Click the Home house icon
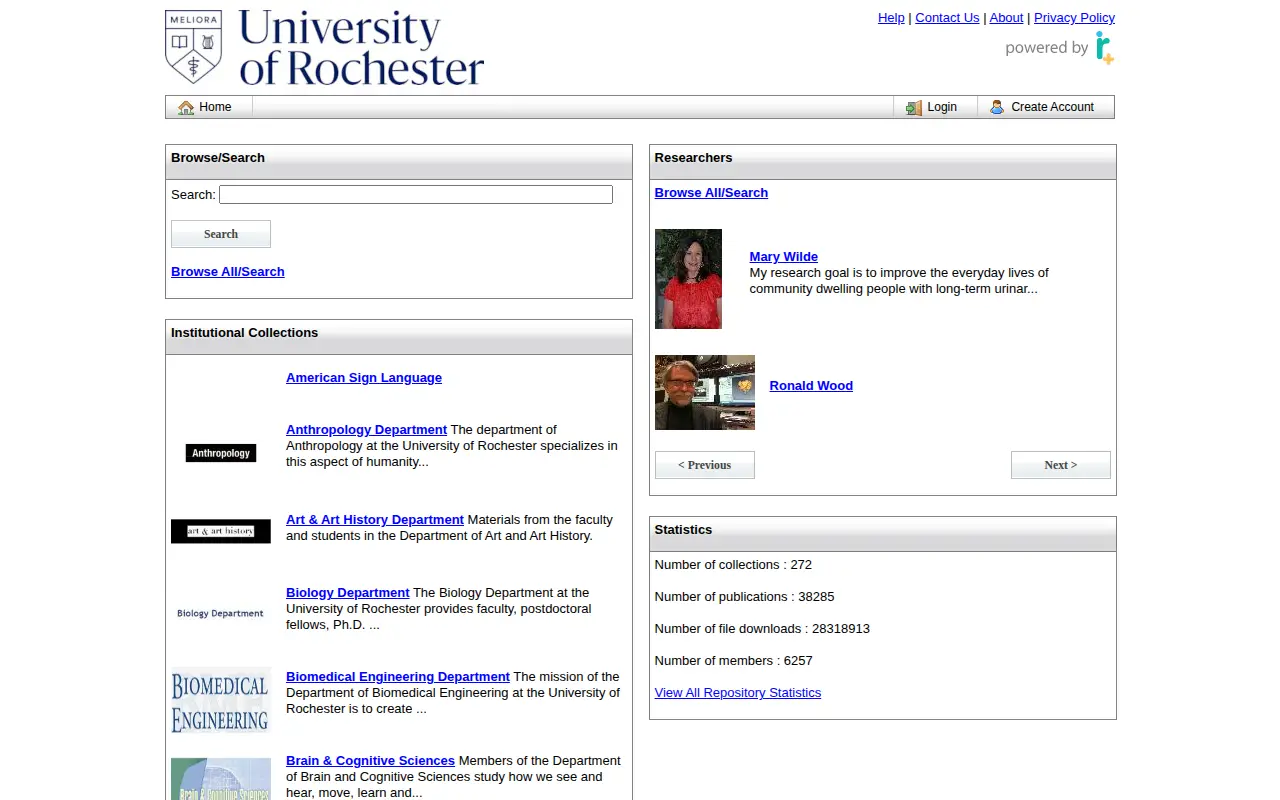Image resolution: width=1280 pixels, height=800 pixels. 186,107
